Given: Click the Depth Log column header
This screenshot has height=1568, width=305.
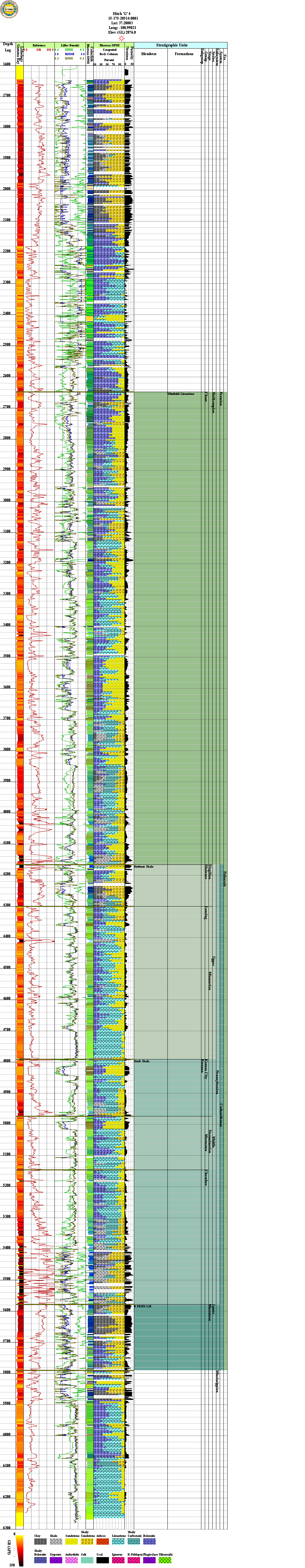Looking at the screenshot, I should pyautogui.click(x=8, y=47).
